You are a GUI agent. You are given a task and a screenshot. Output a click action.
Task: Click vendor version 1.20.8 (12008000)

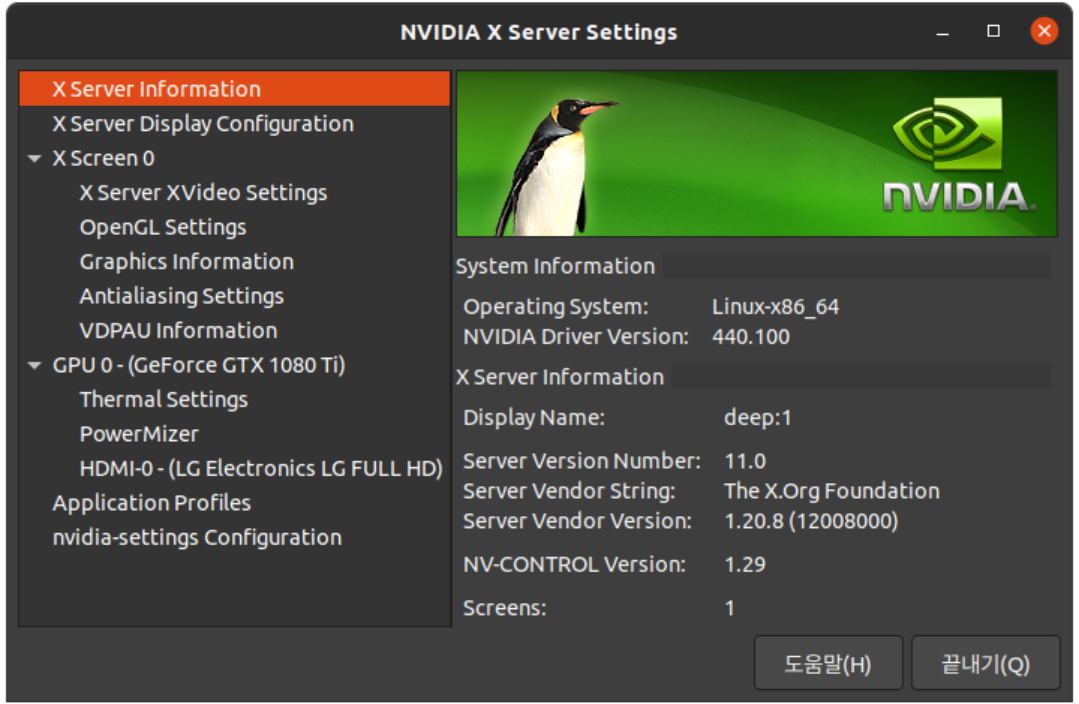click(811, 521)
